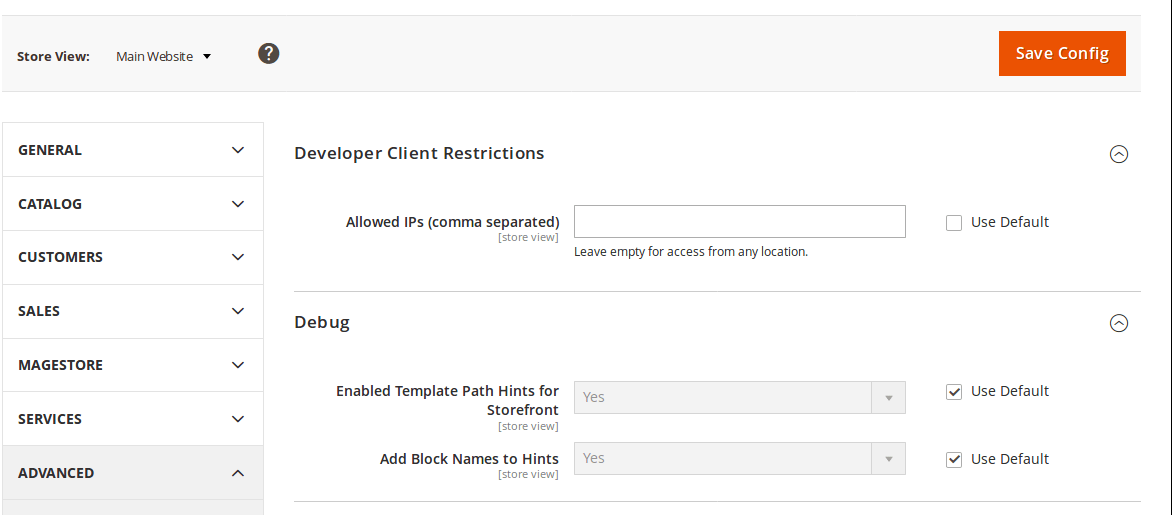Click the Developer Client Restrictions heading
This screenshot has width=1172, height=515.
tap(419, 153)
